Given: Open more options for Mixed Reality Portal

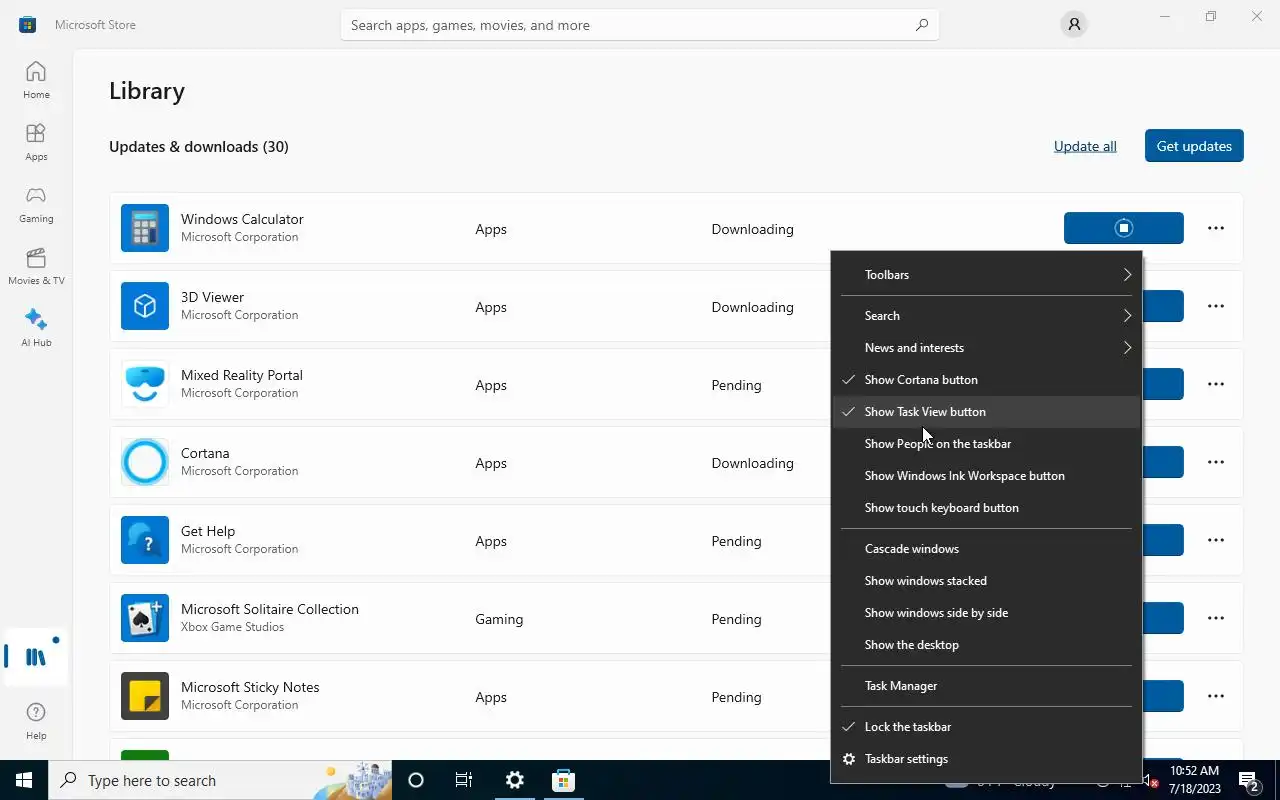Looking at the screenshot, I should coord(1216,384).
